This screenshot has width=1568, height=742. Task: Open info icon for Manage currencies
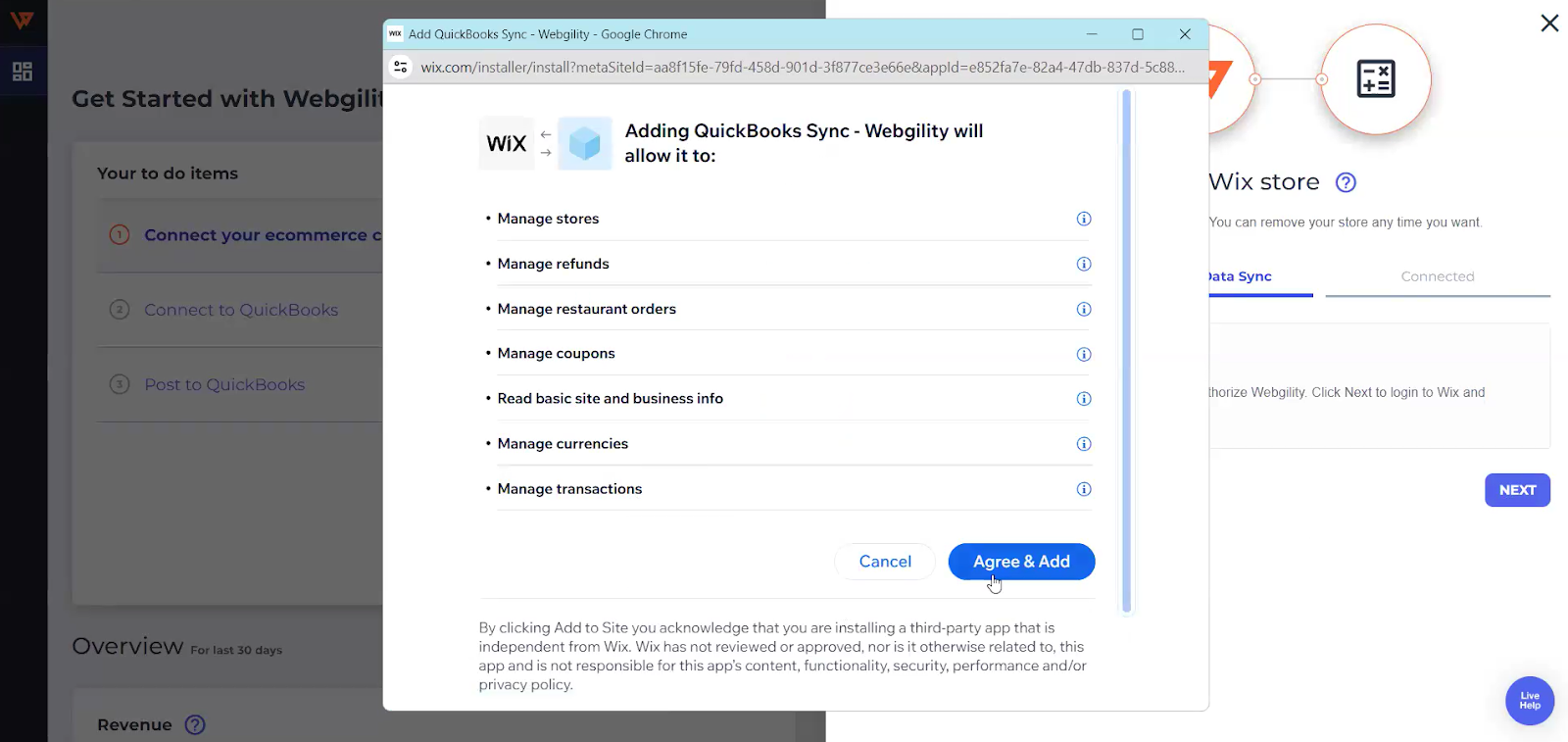(x=1083, y=444)
